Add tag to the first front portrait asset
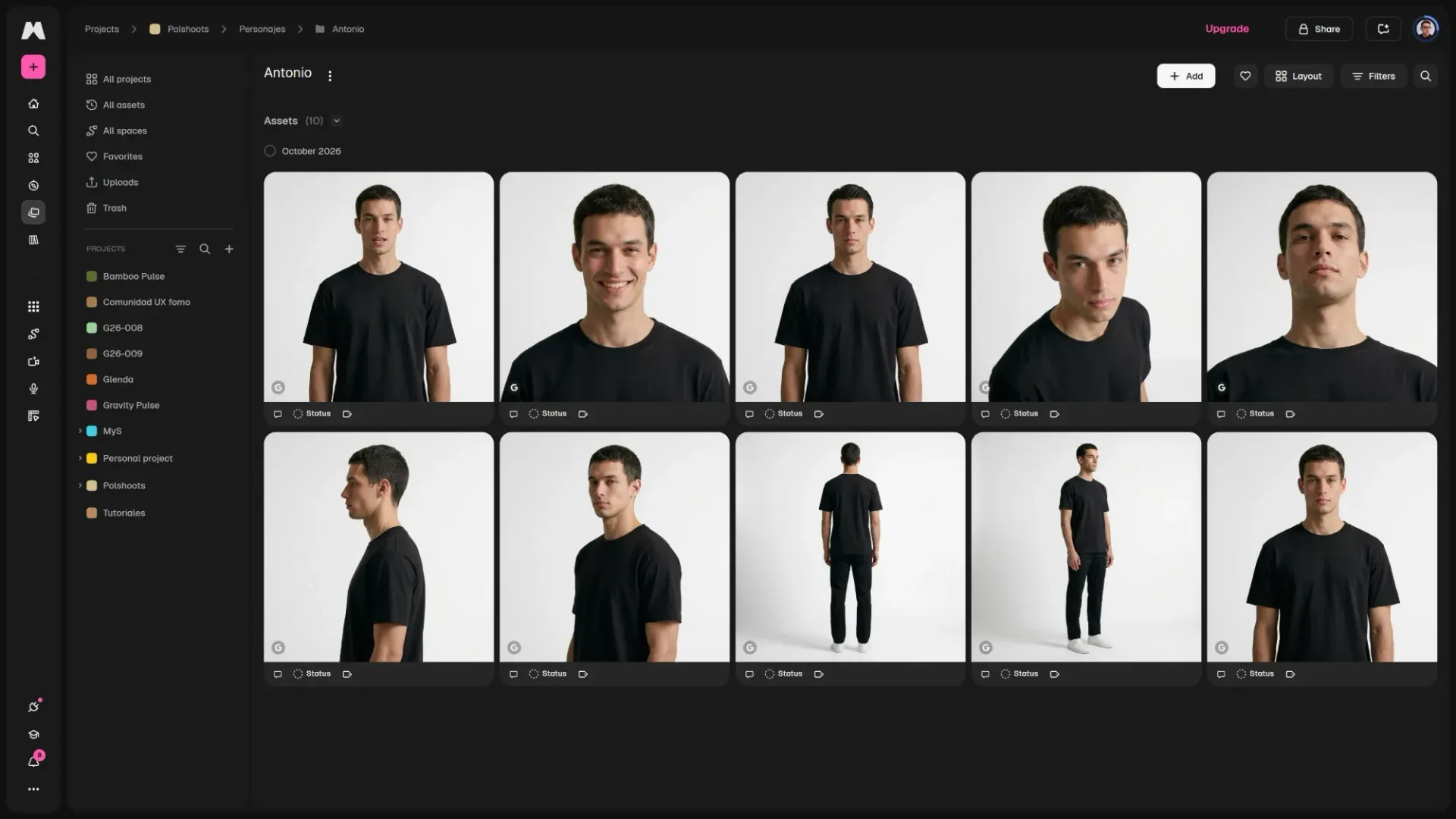This screenshot has width=1456, height=819. pyautogui.click(x=347, y=414)
